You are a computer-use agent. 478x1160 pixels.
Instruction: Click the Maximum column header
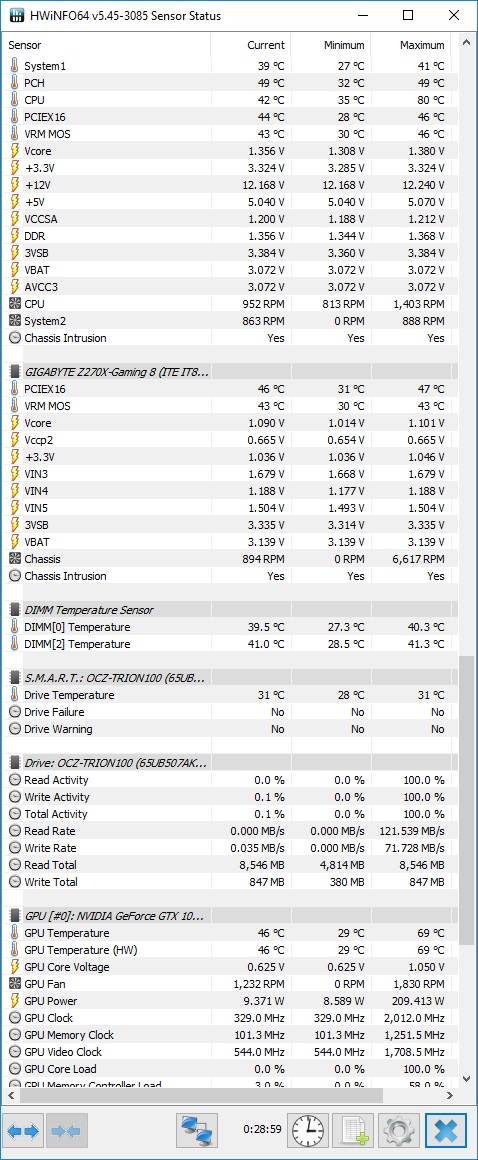pos(410,45)
